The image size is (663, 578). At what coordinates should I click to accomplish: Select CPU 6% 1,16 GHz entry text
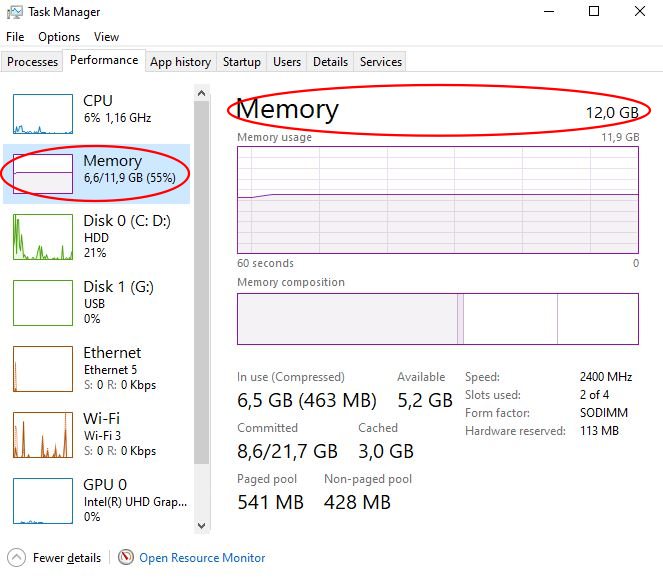click(x=117, y=109)
